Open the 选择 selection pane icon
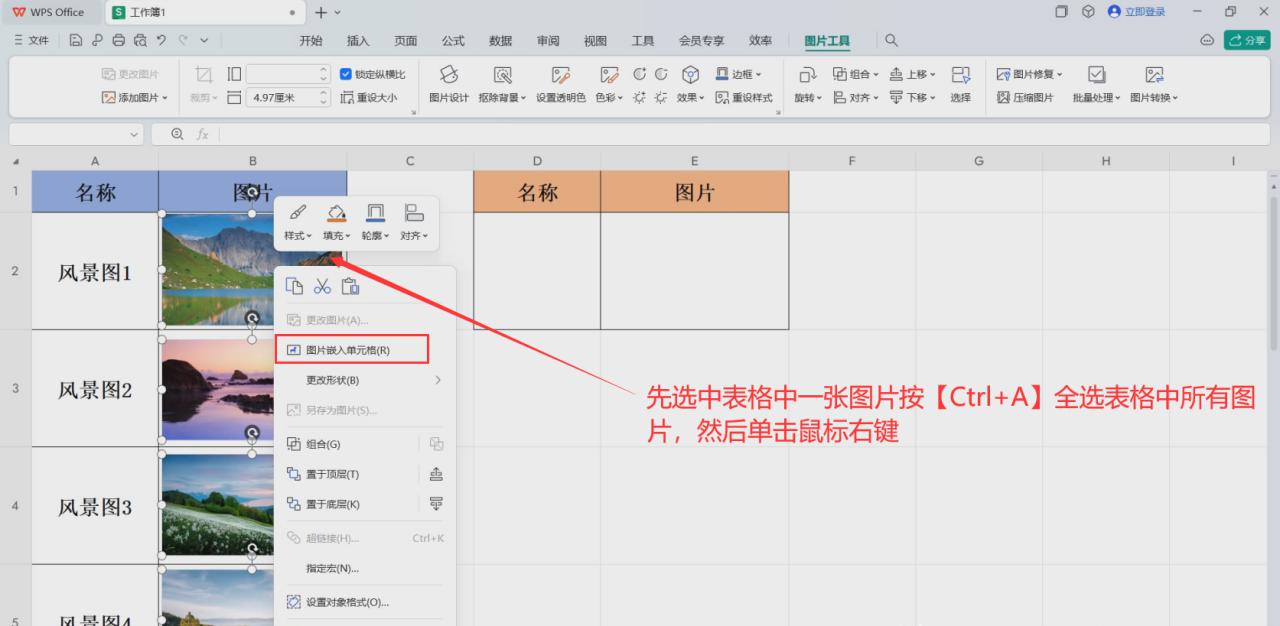The image size is (1280, 626). tap(961, 85)
